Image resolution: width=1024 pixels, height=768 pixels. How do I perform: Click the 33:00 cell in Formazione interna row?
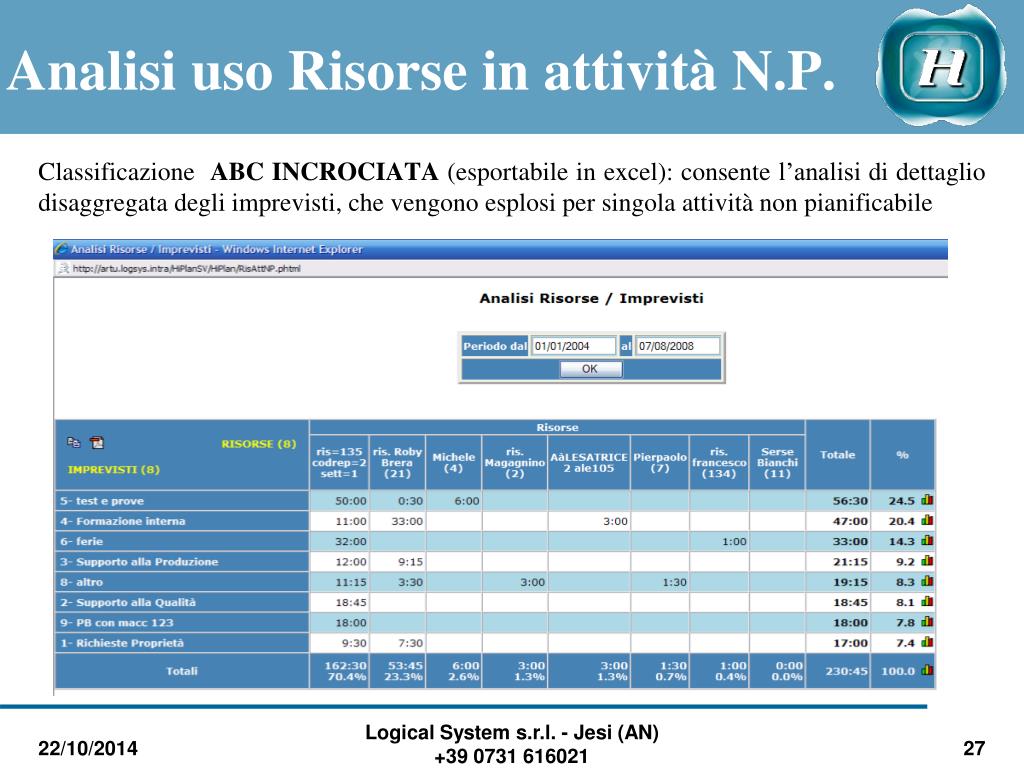click(397, 521)
